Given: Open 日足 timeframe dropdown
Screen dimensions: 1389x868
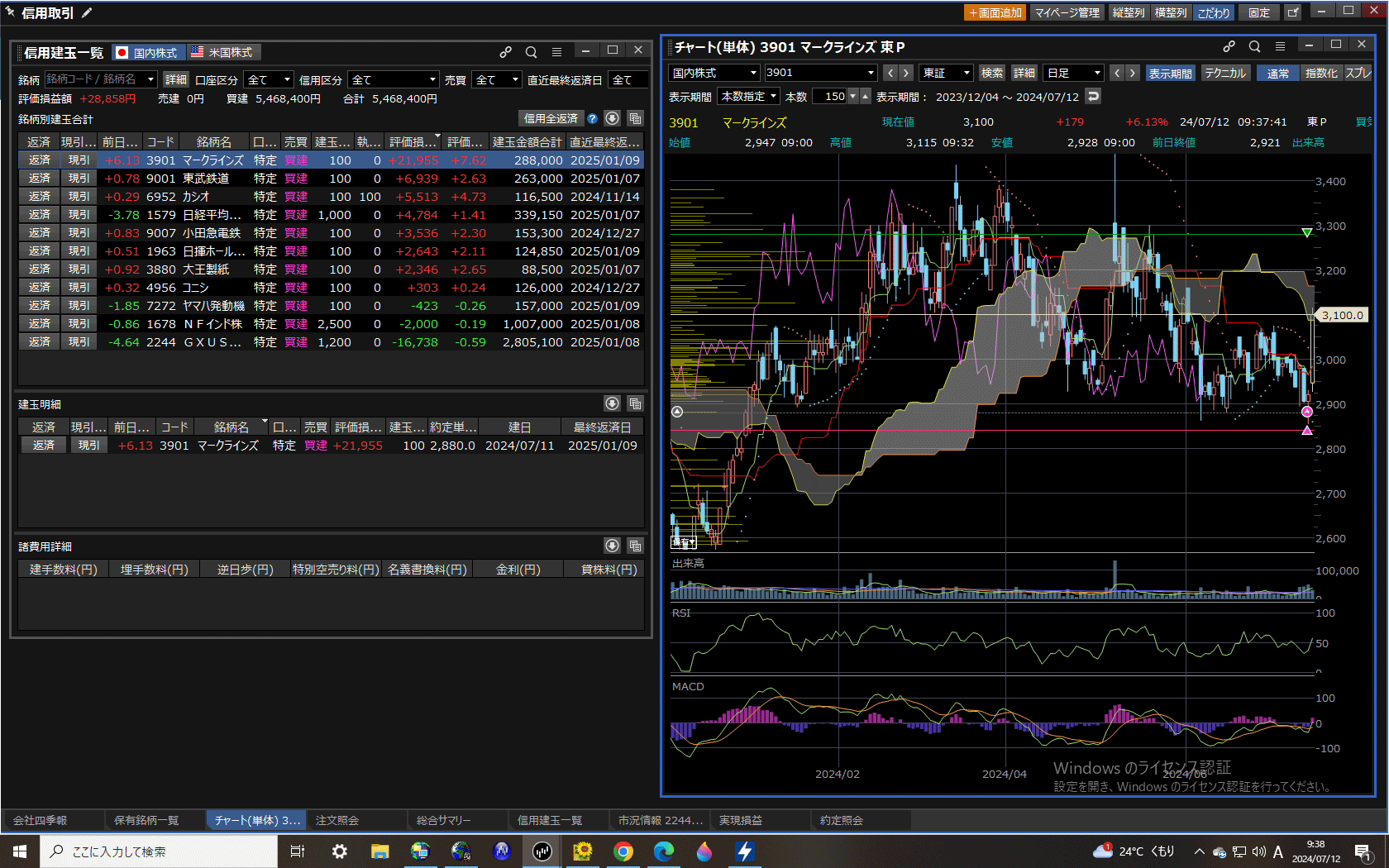Looking at the screenshot, I should pos(1073,73).
